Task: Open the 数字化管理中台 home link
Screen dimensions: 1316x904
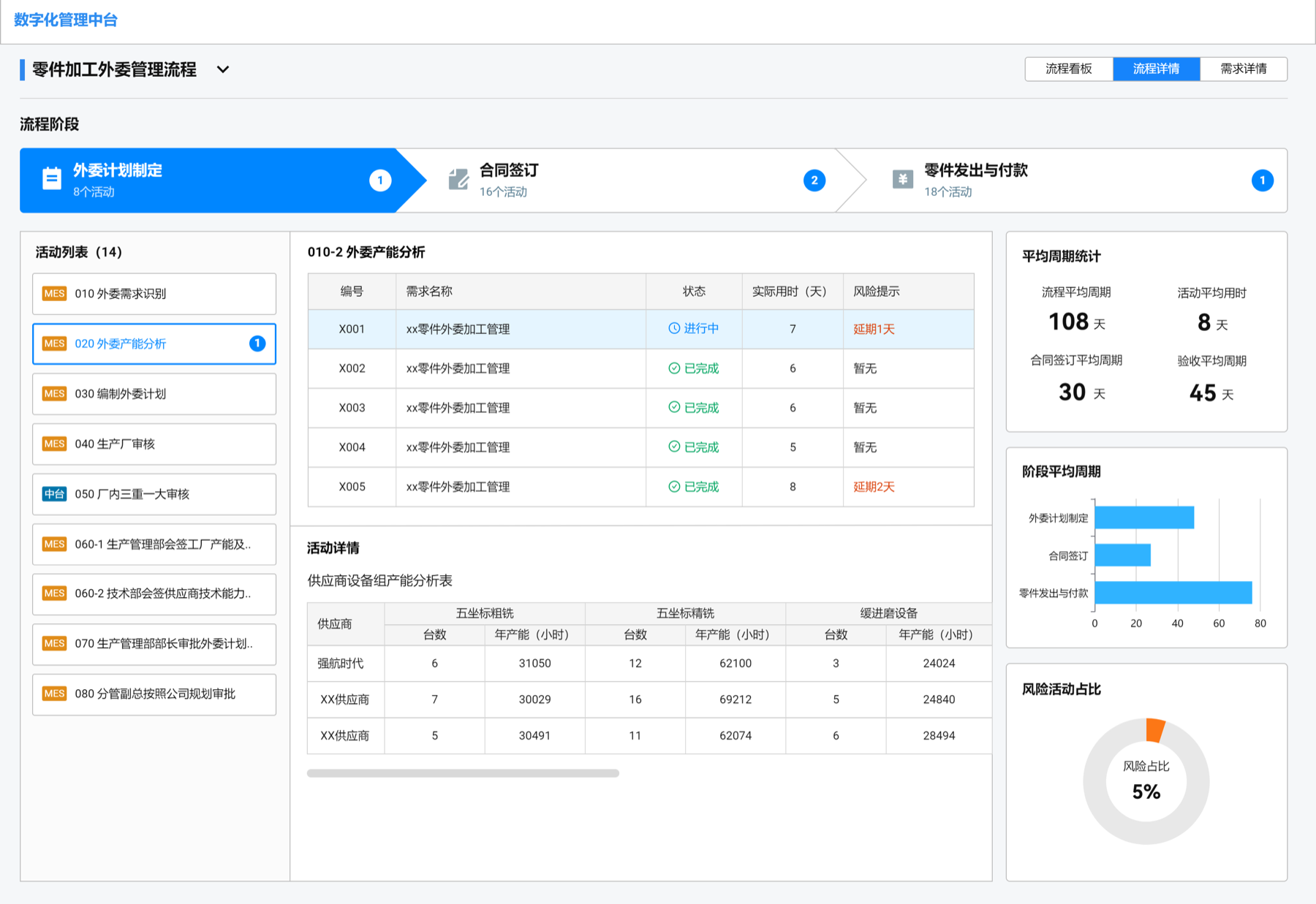Action: click(x=66, y=20)
